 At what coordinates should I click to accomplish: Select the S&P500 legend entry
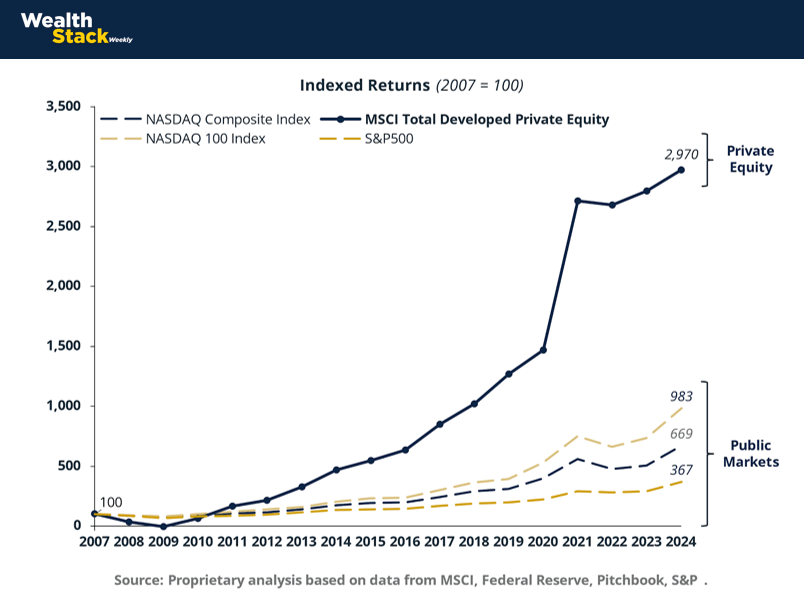(367, 139)
